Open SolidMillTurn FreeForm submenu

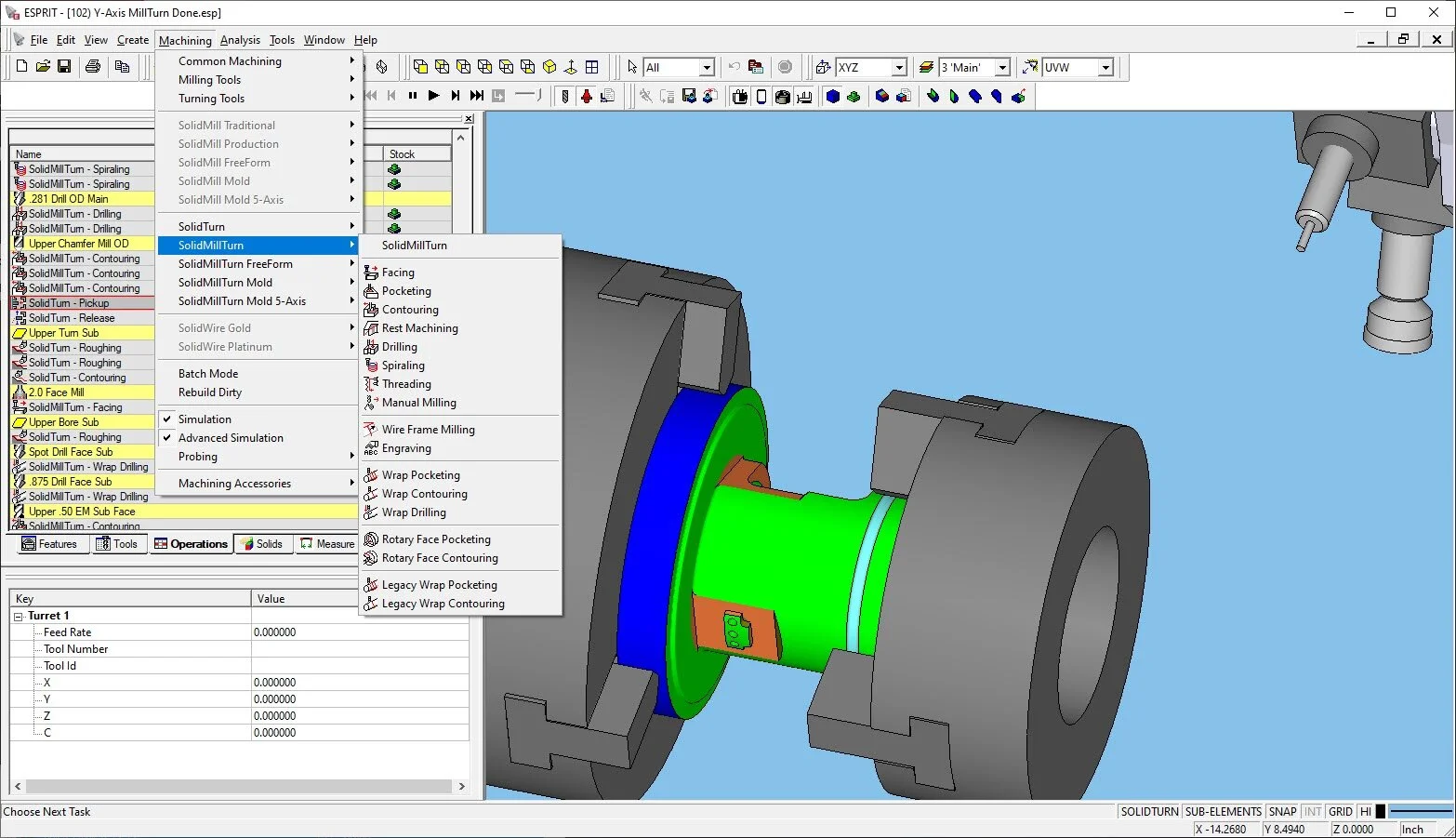tap(258, 264)
